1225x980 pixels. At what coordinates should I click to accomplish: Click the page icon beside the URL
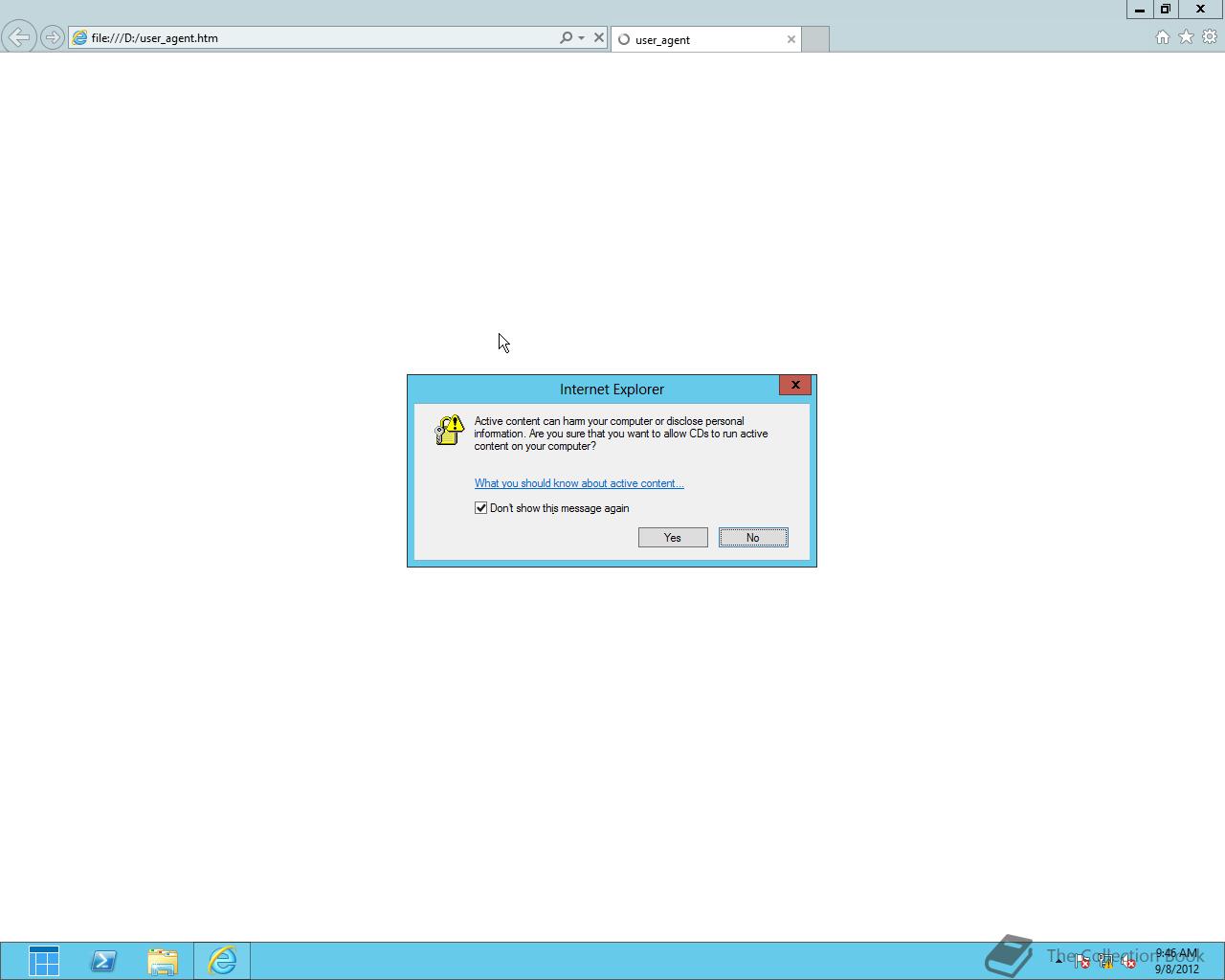tap(80, 38)
